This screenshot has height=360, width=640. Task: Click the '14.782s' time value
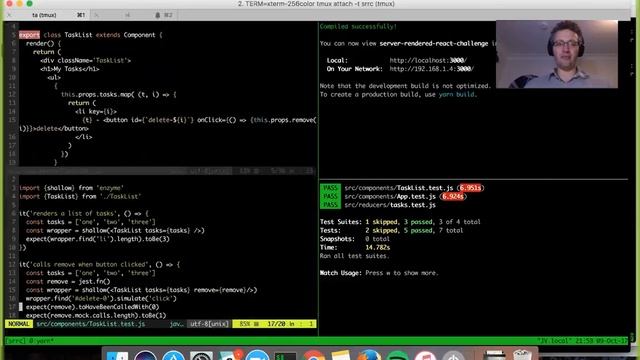click(x=378, y=247)
